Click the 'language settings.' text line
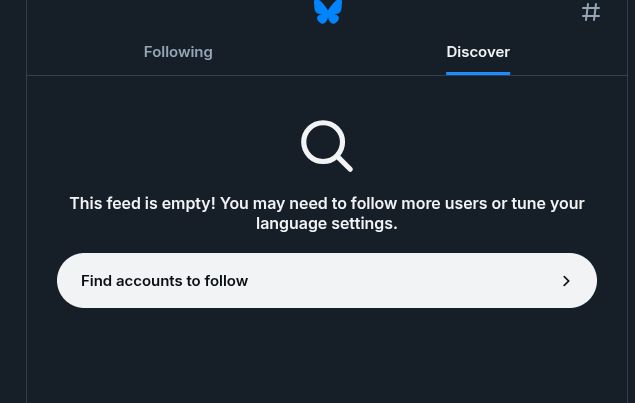Screen dimensions: 635x403 327,223
